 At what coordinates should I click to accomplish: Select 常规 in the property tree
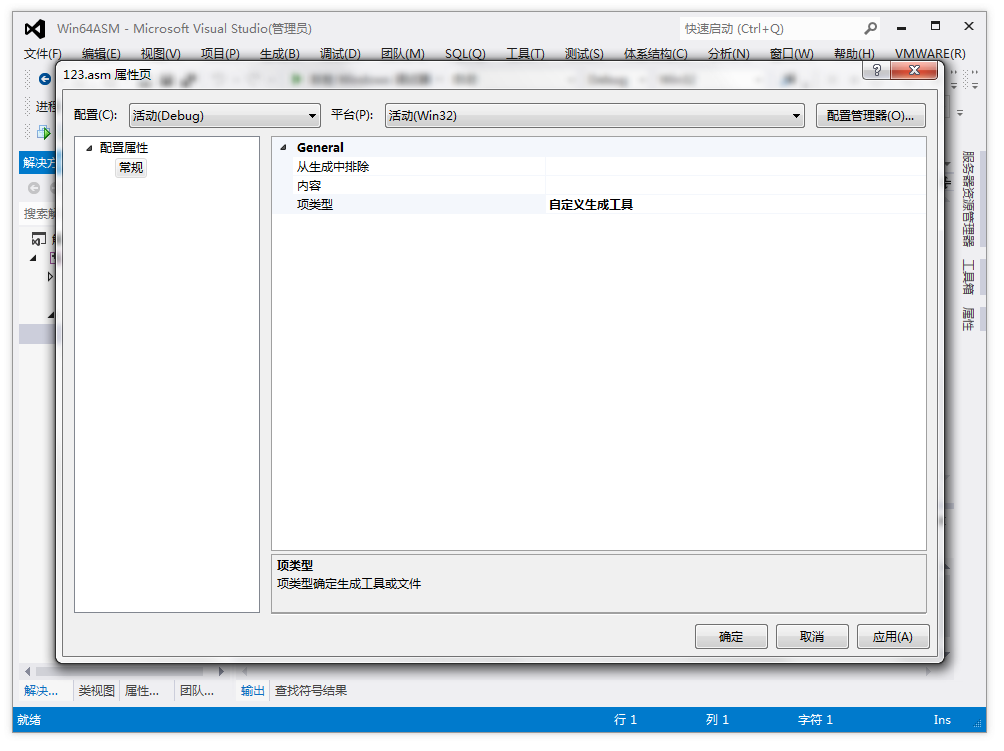131,168
